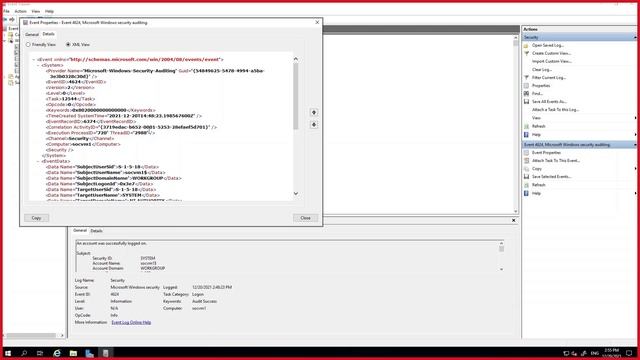Close the lower preview pane
Viewport: 640px width, 360px height.
click(513, 220)
